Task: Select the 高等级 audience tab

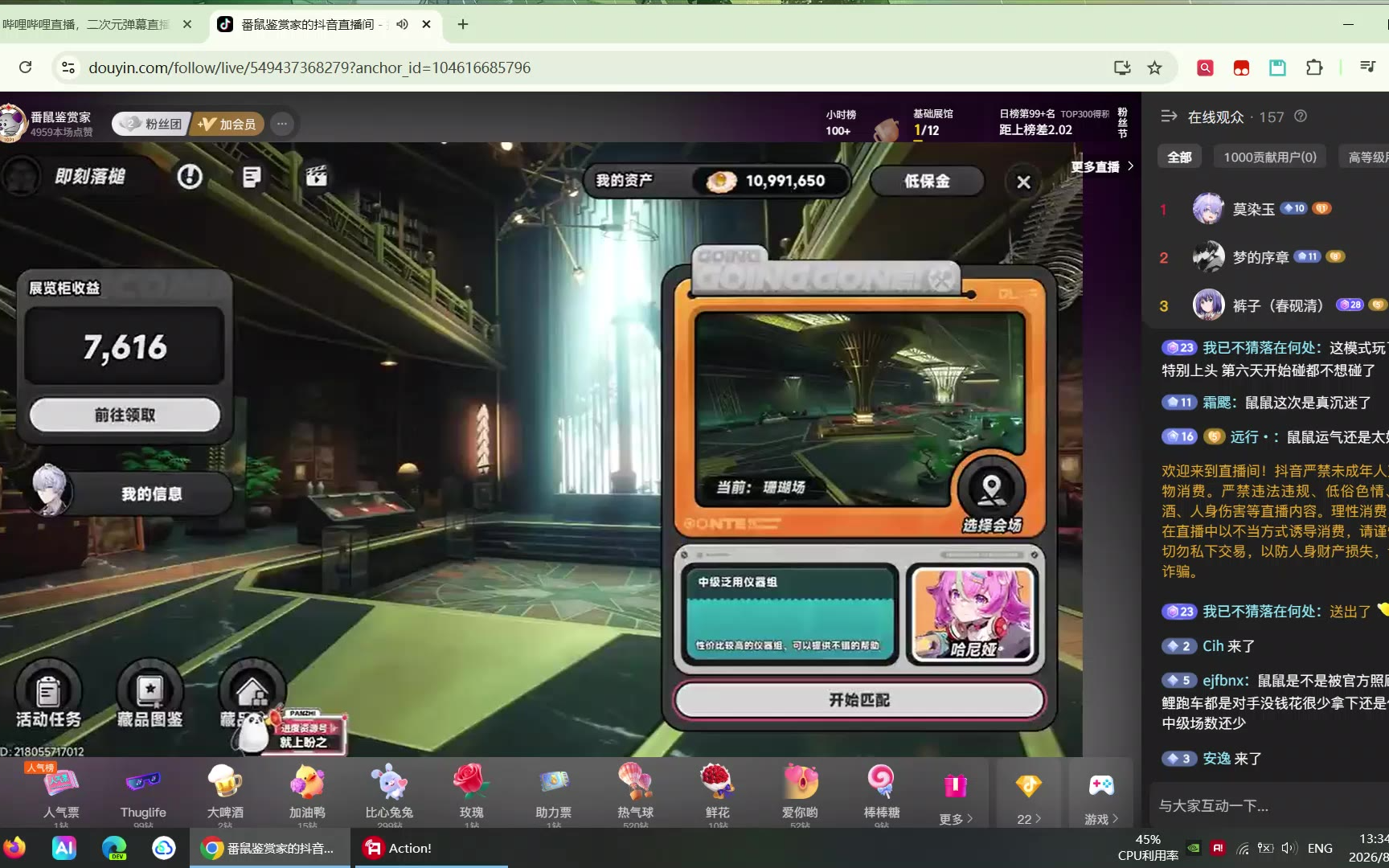Action: [1366, 158]
